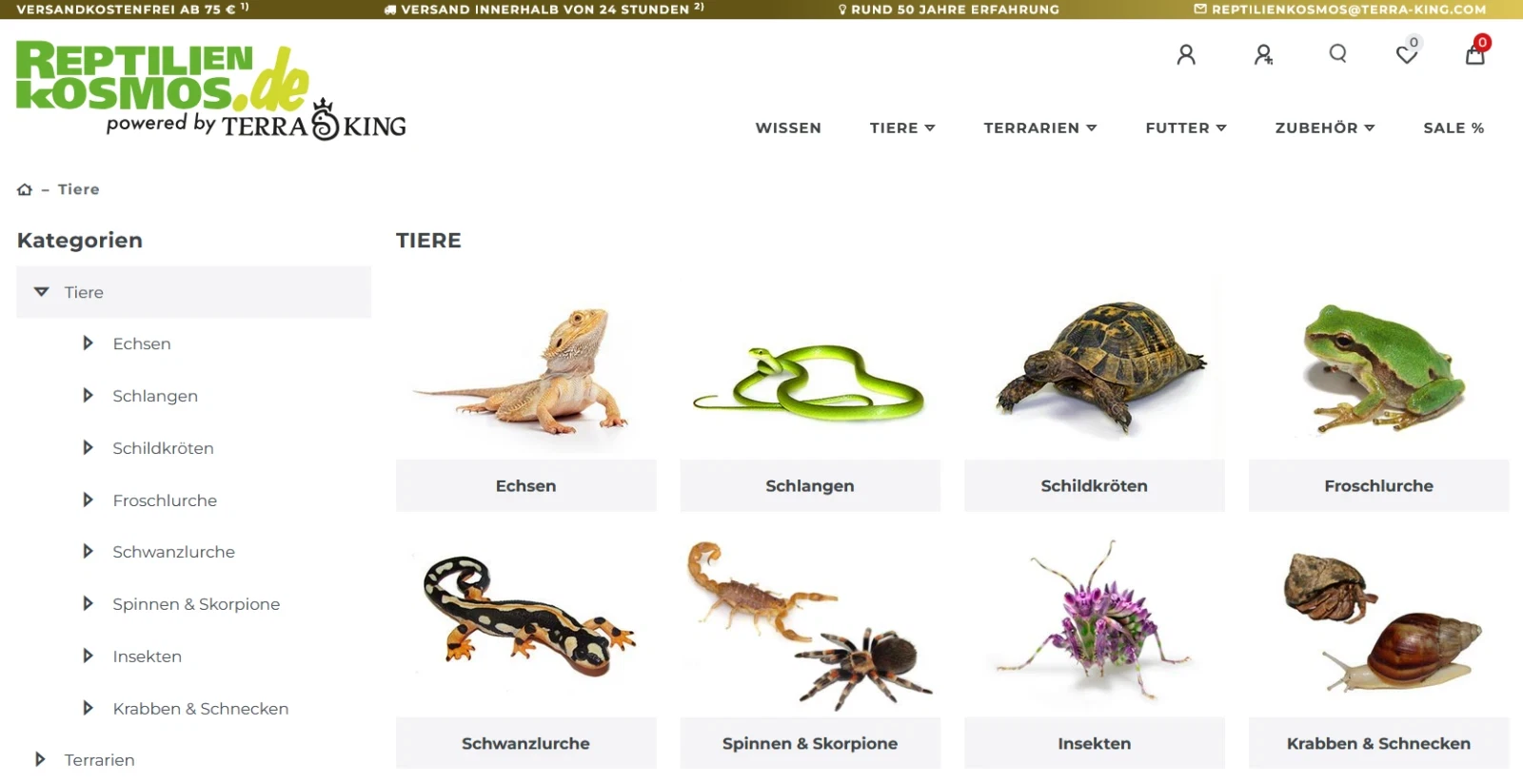Open the wishlist heart icon
The height and width of the screenshot is (784, 1523).
1407,54
